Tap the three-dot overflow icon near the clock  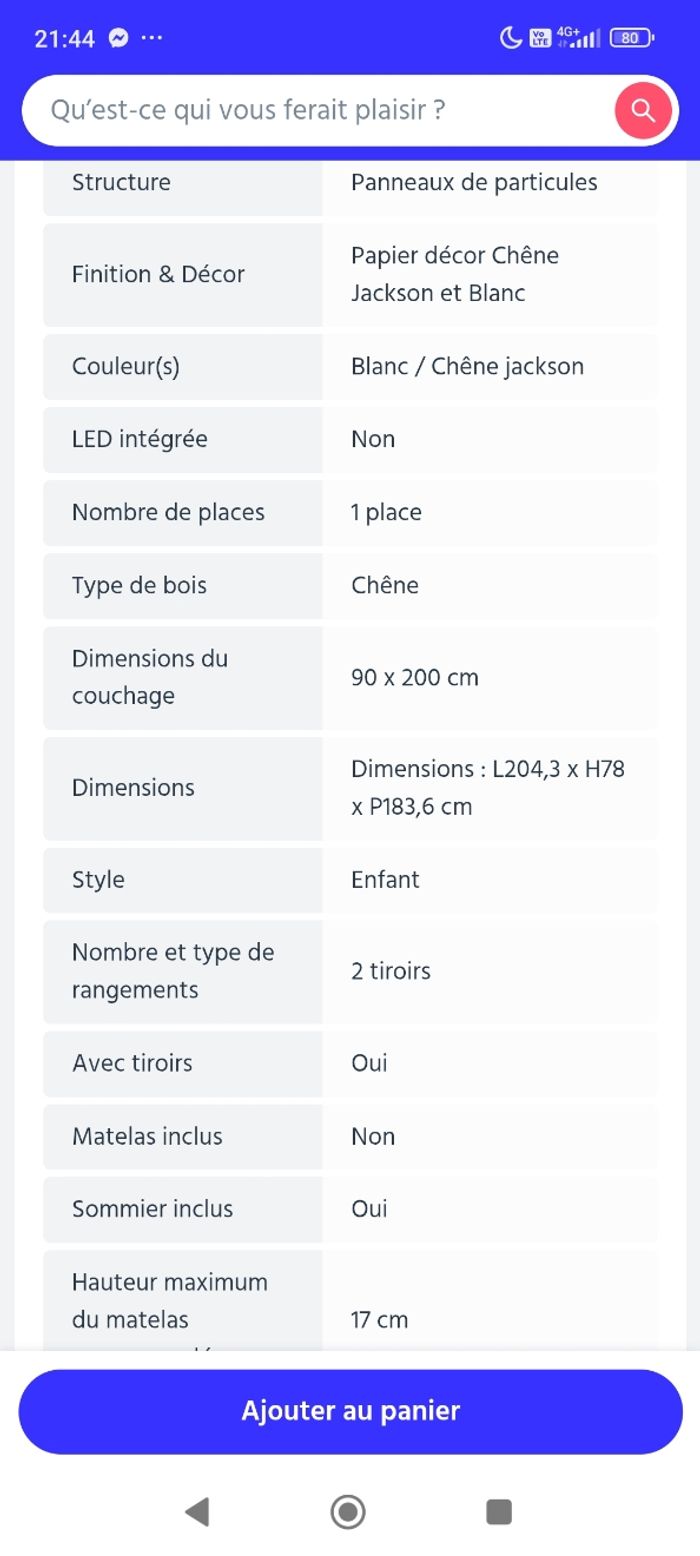coord(152,37)
